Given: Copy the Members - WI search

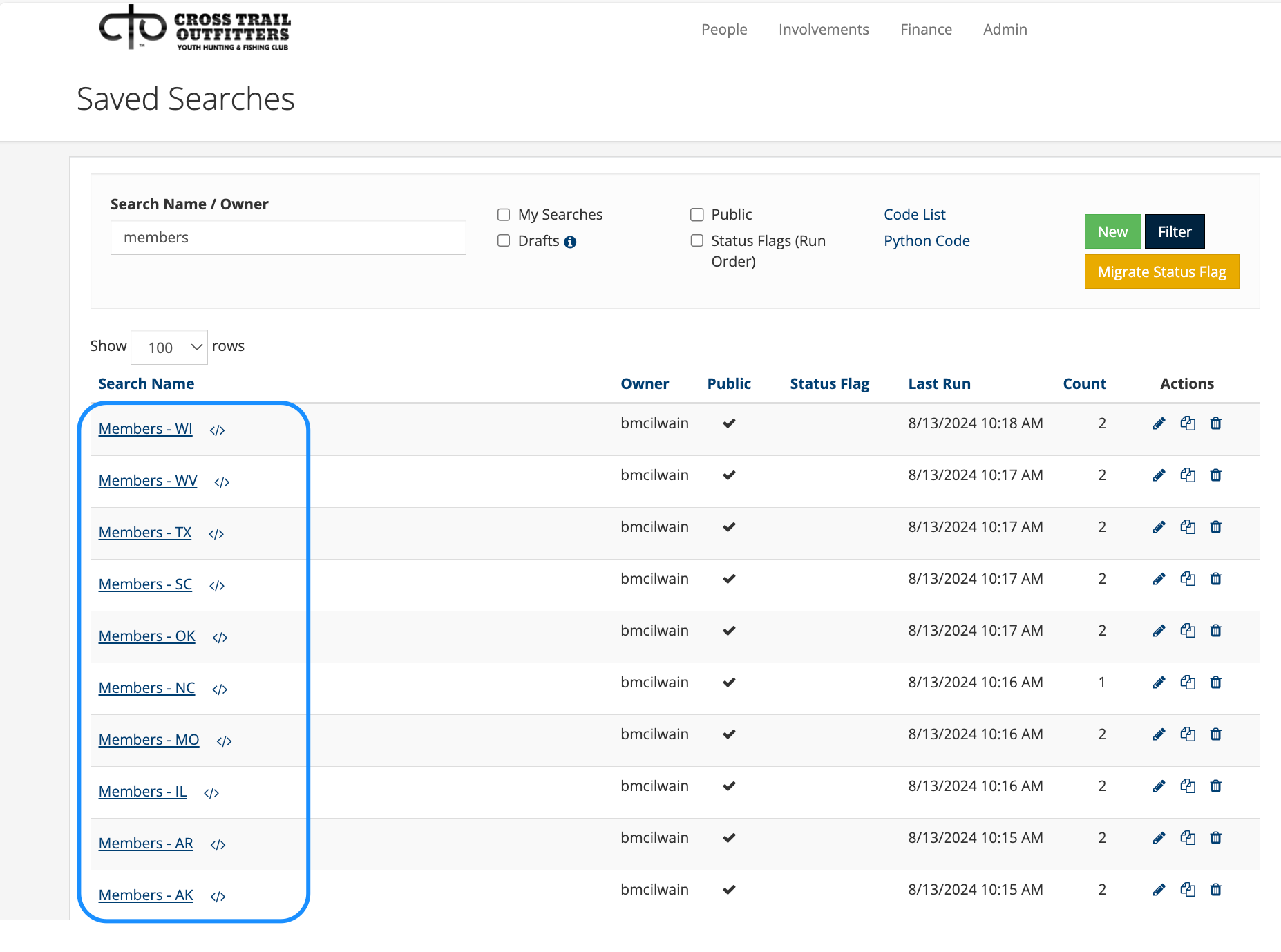Looking at the screenshot, I should 1188,423.
